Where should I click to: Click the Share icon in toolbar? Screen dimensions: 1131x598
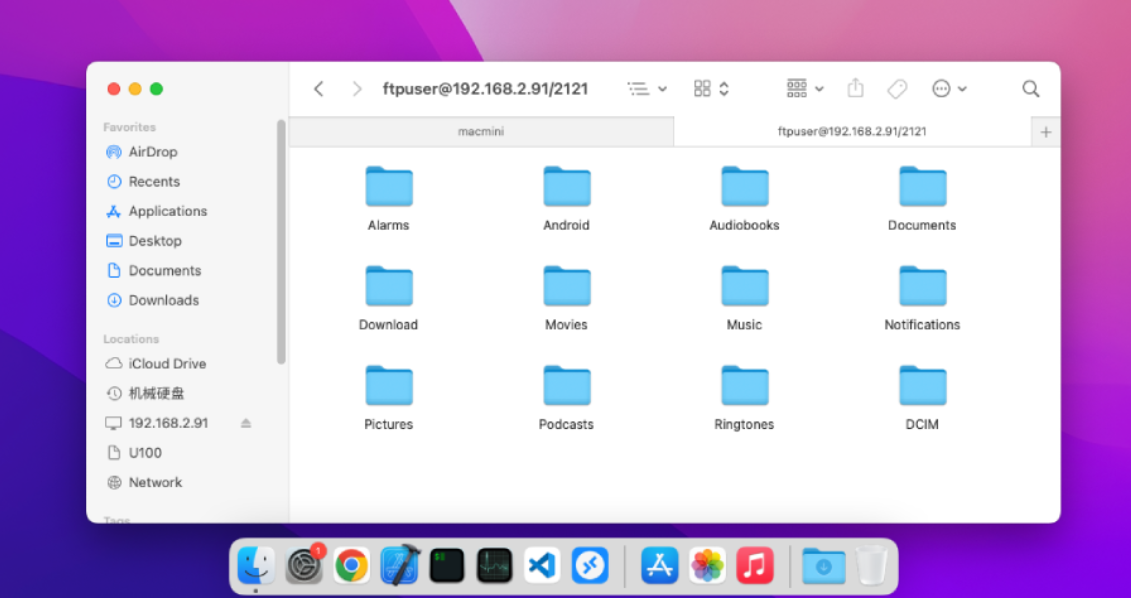pos(855,89)
